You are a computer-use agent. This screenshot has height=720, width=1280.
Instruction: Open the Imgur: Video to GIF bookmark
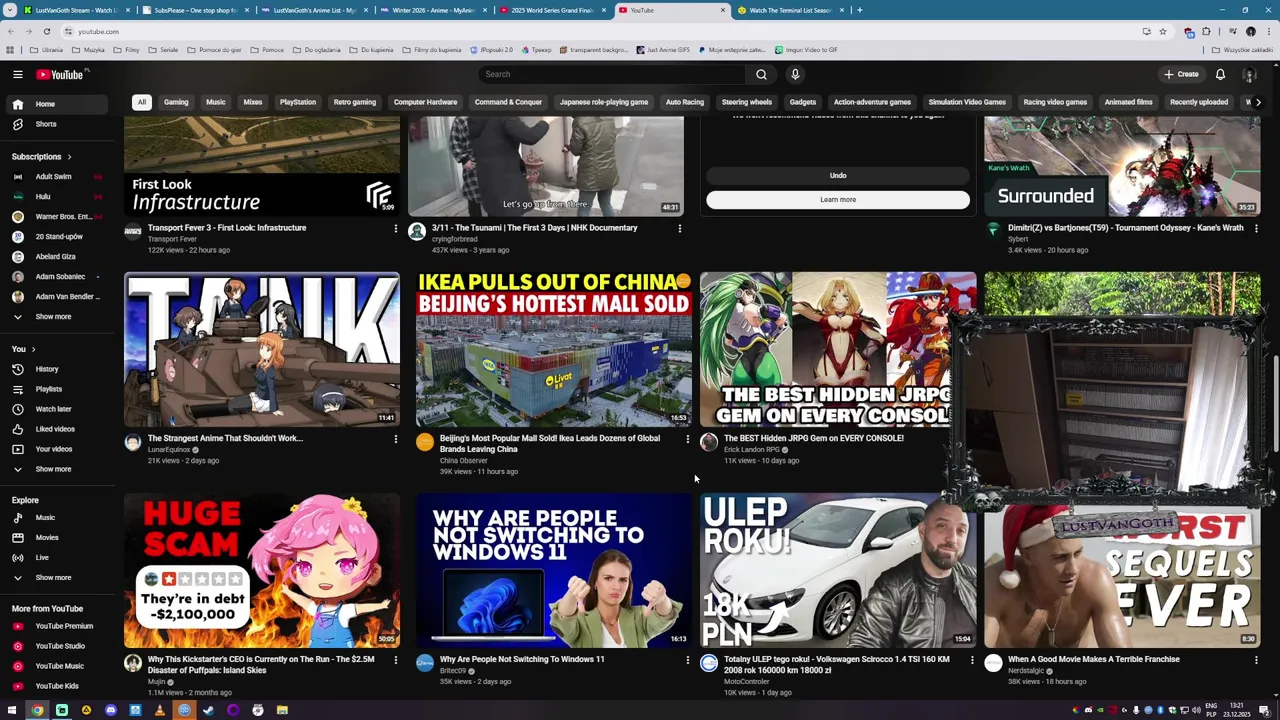click(806, 50)
